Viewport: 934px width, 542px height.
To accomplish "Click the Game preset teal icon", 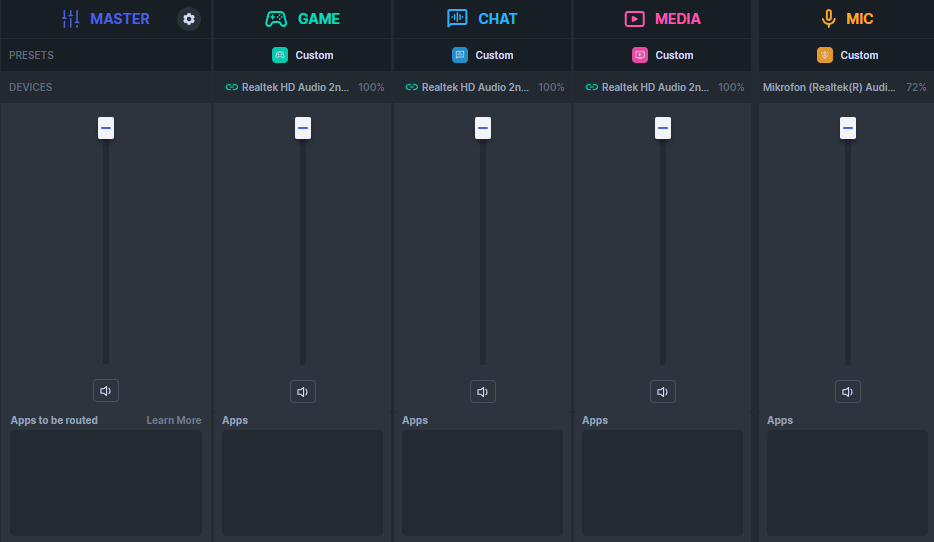I will pyautogui.click(x=280, y=55).
